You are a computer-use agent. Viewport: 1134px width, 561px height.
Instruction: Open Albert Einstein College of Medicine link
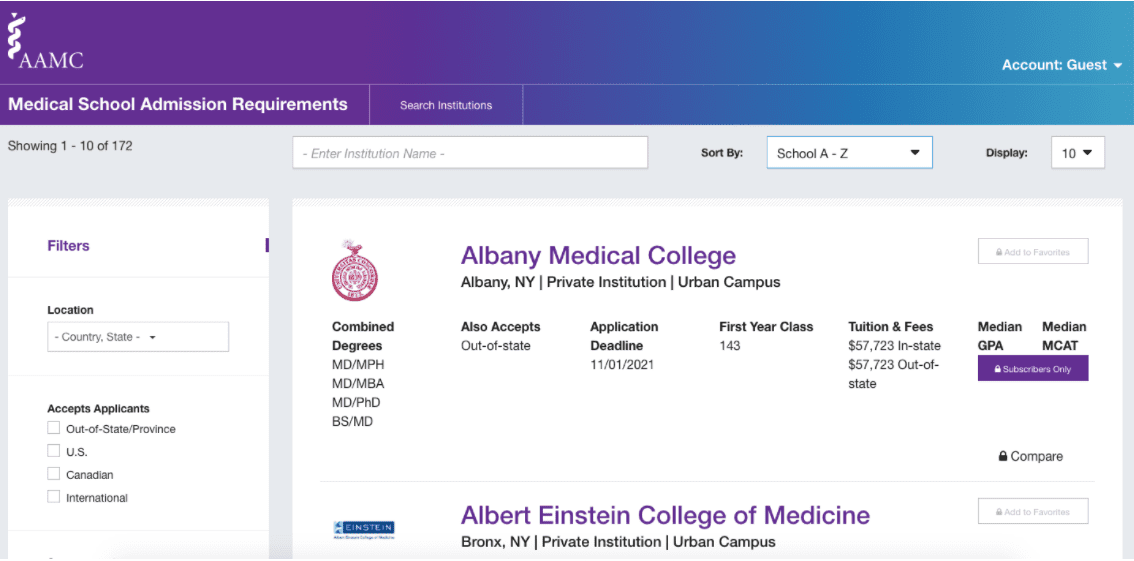(x=665, y=515)
